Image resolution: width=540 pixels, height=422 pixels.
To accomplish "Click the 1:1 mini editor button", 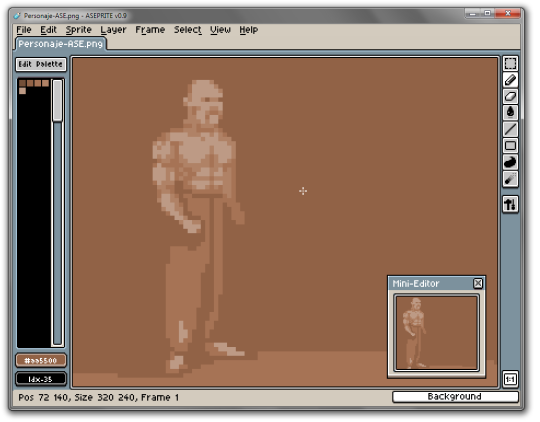I will pyautogui.click(x=510, y=379).
